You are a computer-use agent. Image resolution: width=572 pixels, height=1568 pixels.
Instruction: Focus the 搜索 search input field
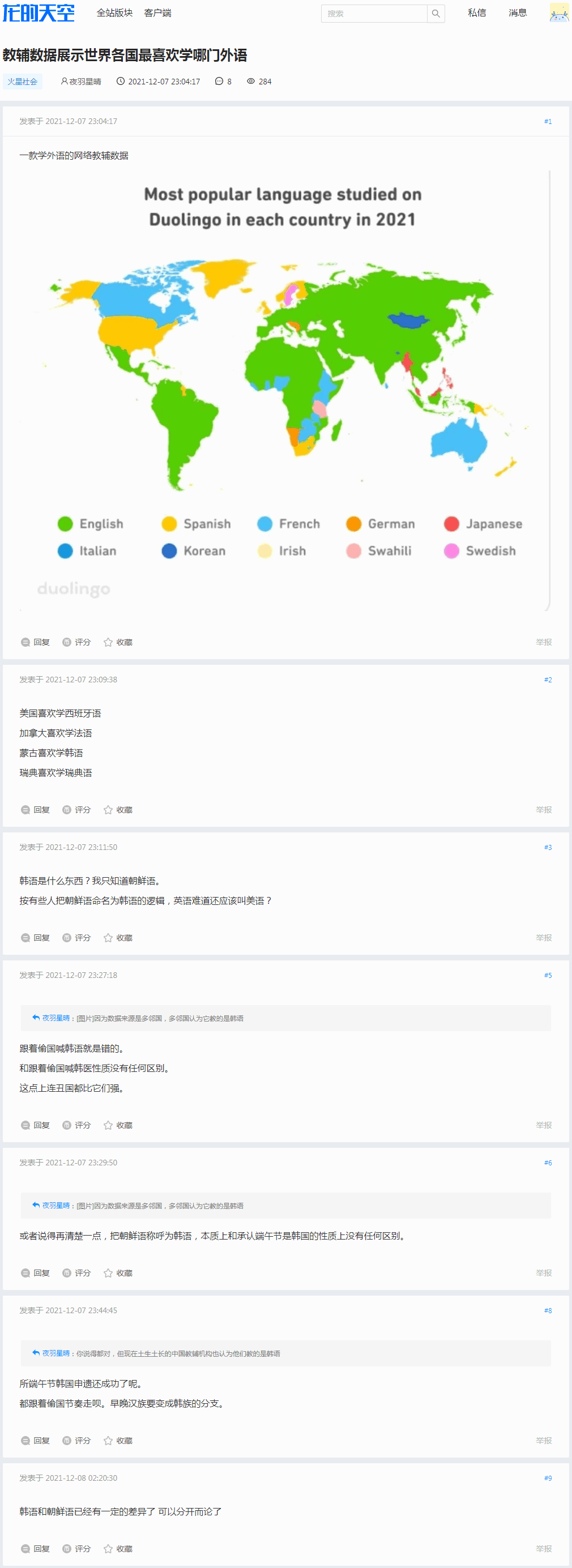point(374,14)
